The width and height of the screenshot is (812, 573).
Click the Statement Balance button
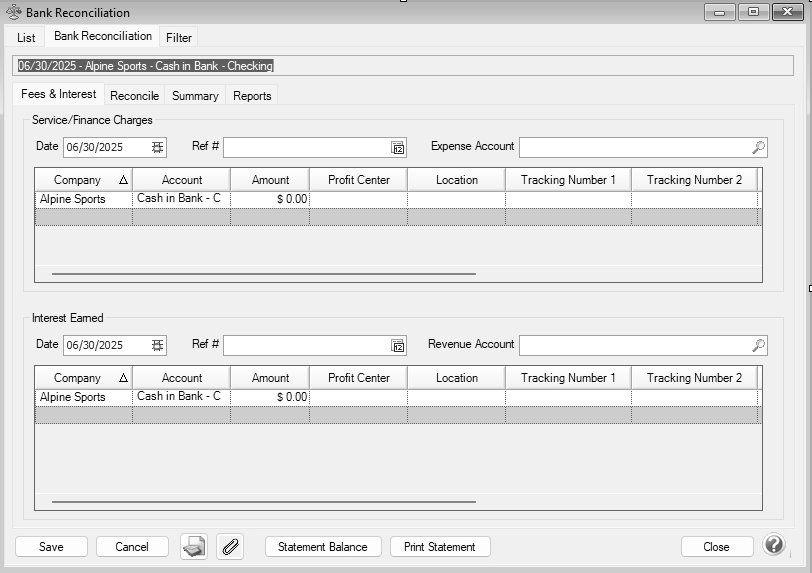[x=322, y=547]
